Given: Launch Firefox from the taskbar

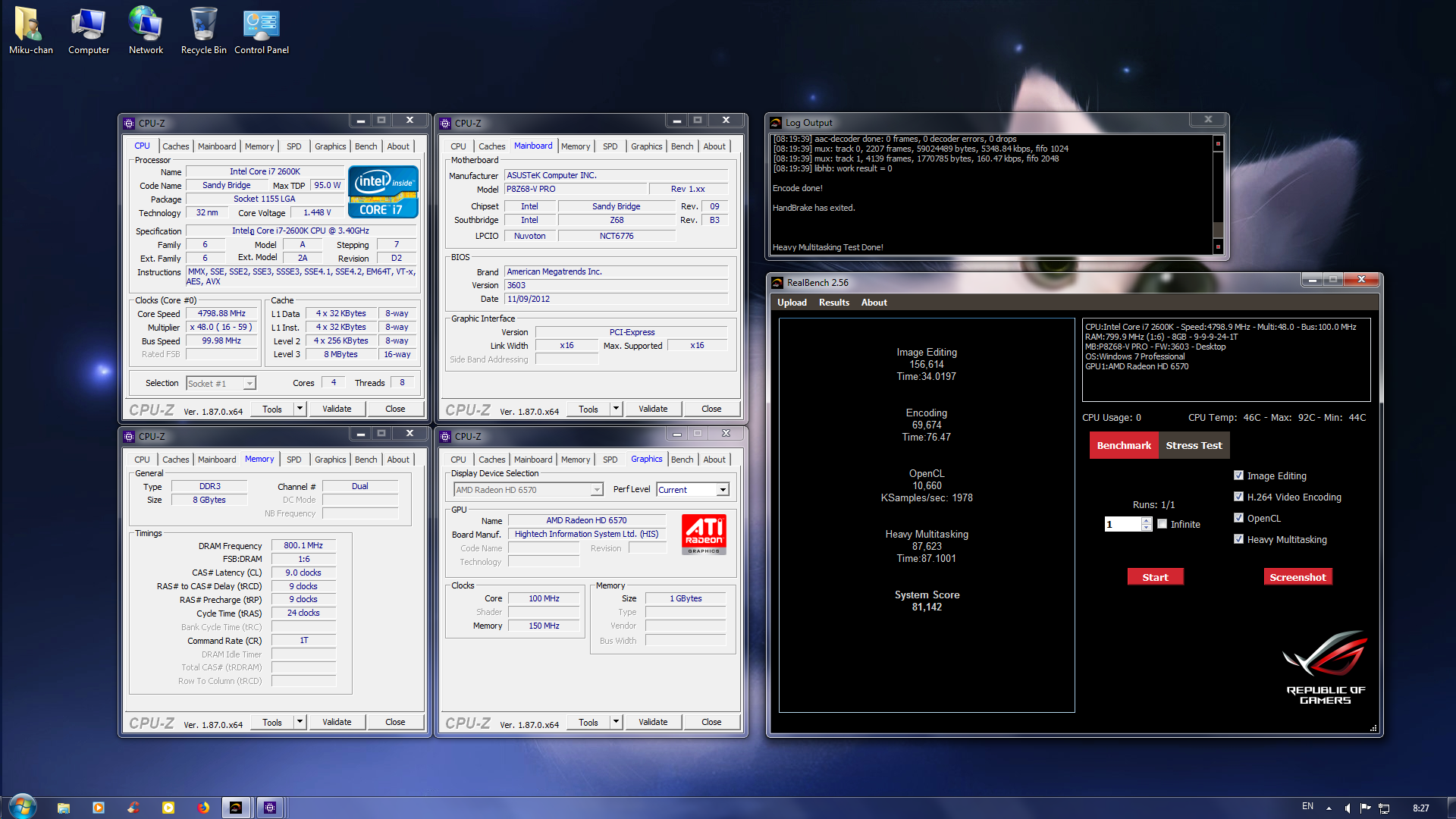Looking at the screenshot, I should [203, 808].
